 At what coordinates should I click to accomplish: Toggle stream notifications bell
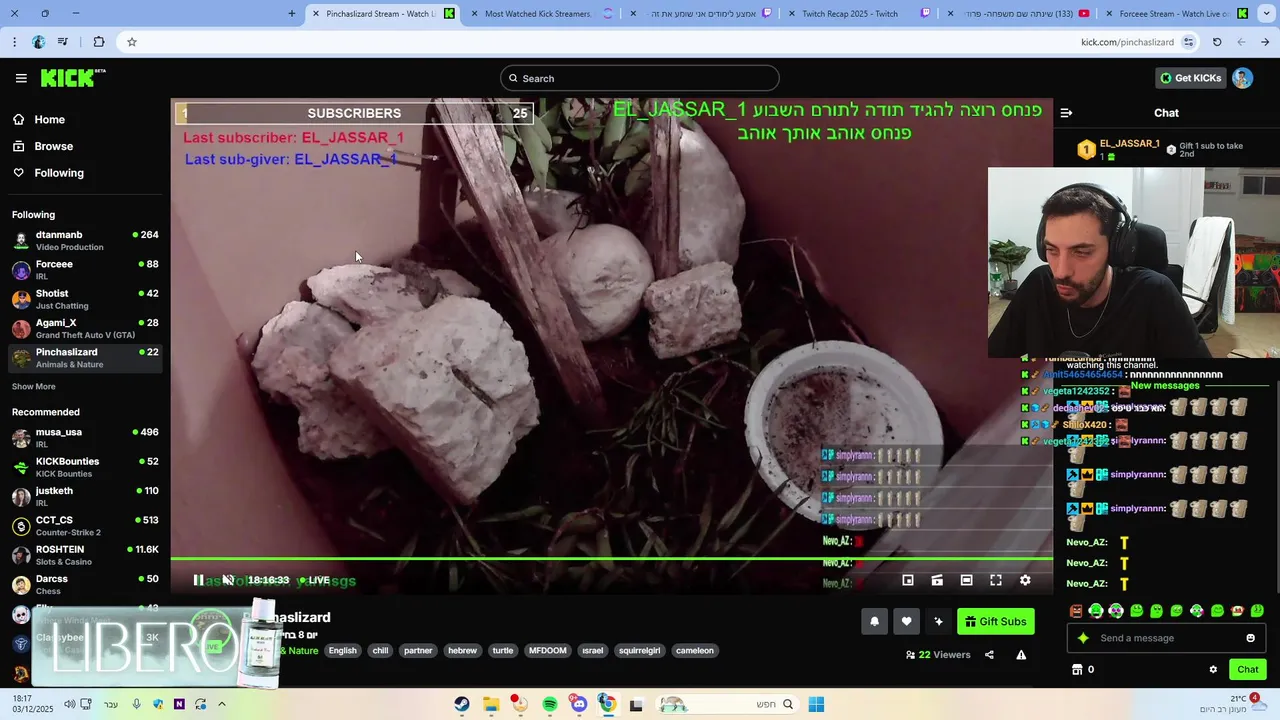[x=874, y=621]
